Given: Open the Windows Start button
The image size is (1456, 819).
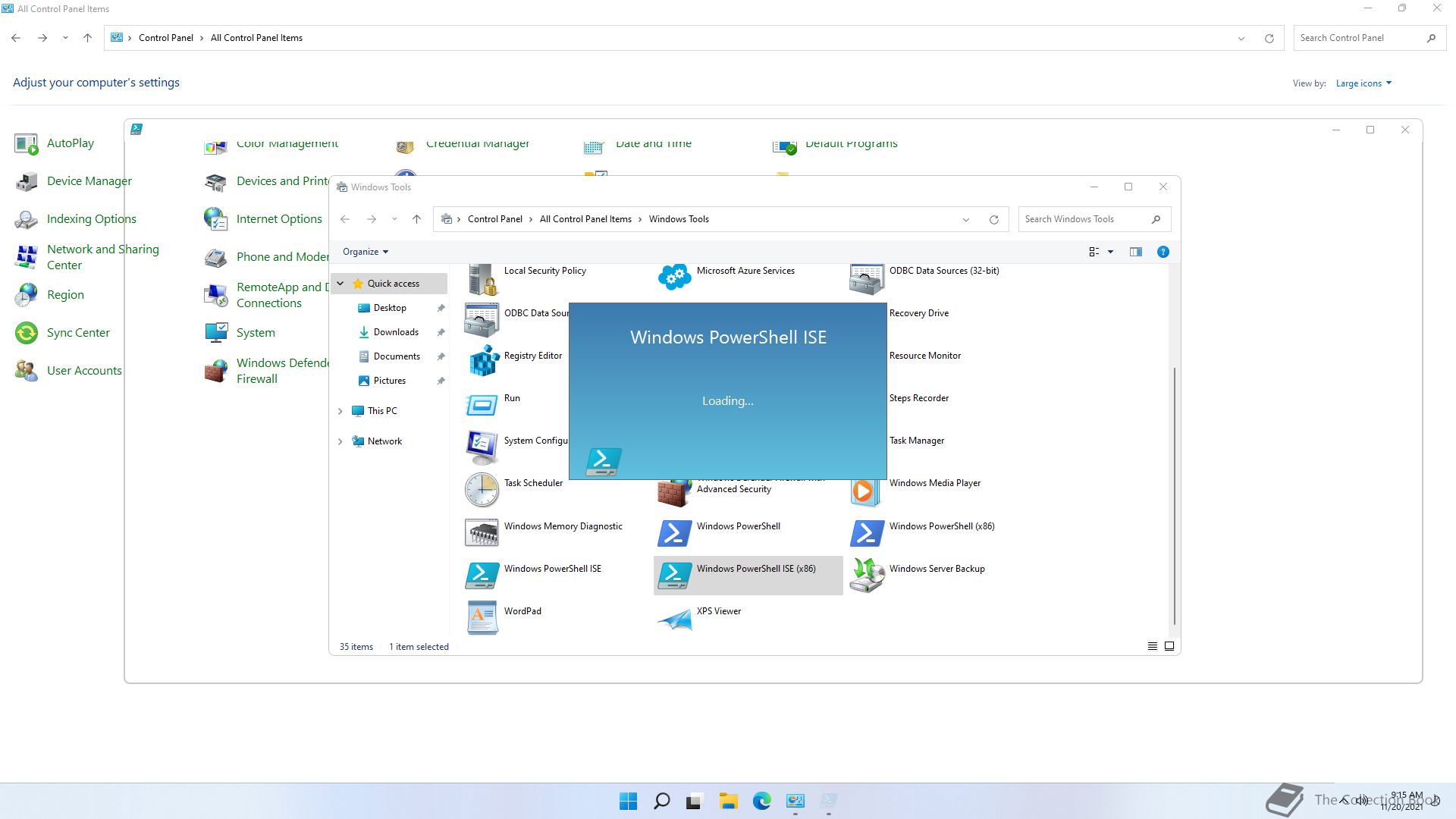Looking at the screenshot, I should click(x=628, y=801).
